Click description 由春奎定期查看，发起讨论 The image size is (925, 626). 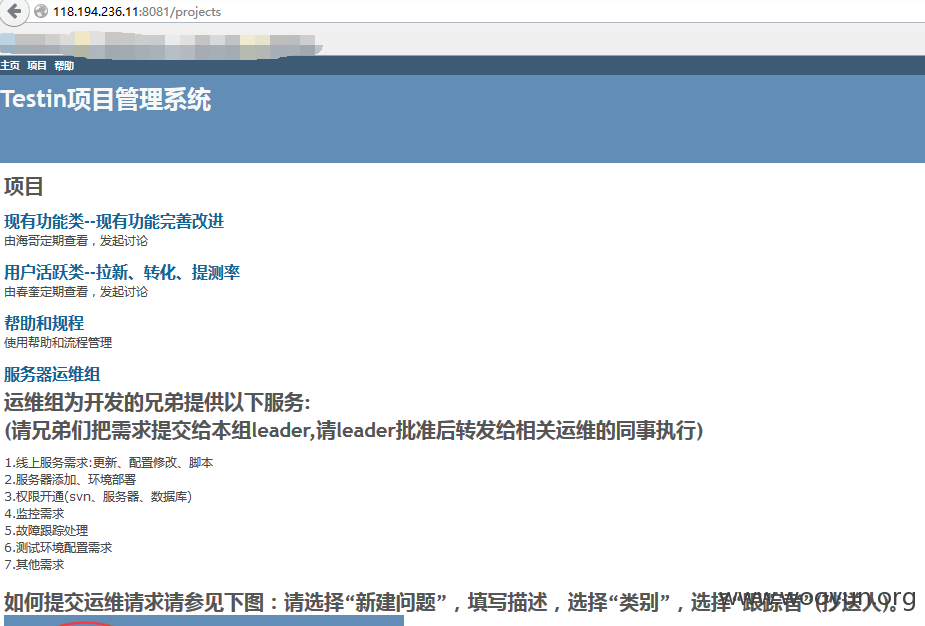point(76,291)
